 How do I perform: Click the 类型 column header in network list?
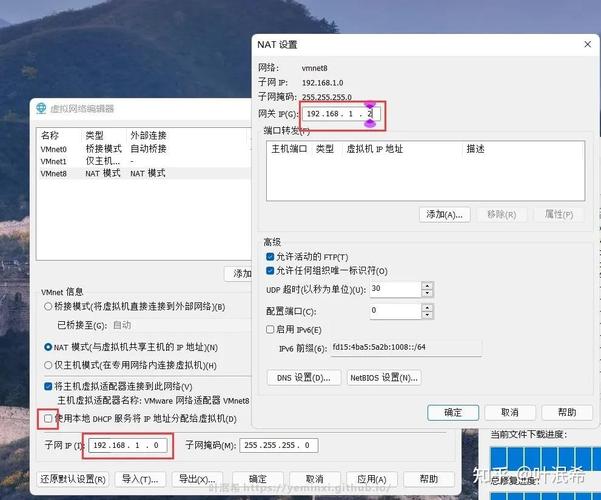pyautogui.click(x=104, y=135)
